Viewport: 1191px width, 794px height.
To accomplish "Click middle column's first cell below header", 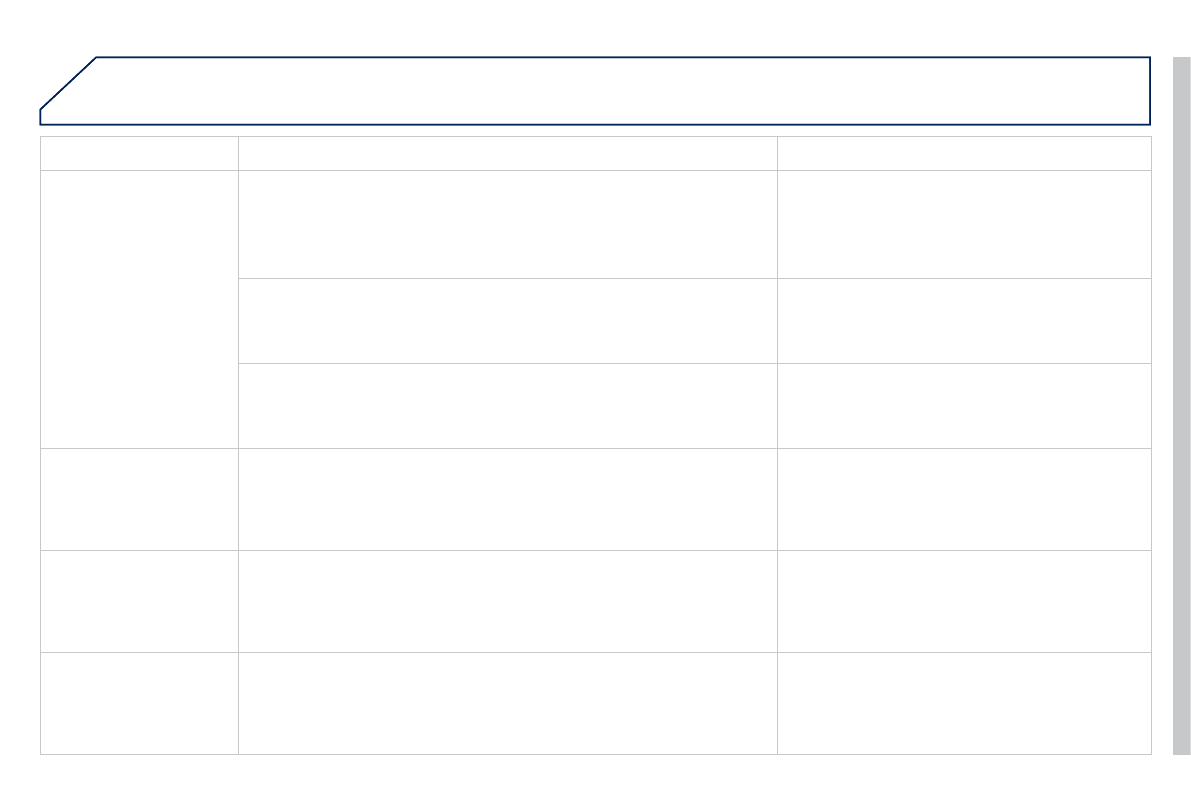I will pos(507,224).
